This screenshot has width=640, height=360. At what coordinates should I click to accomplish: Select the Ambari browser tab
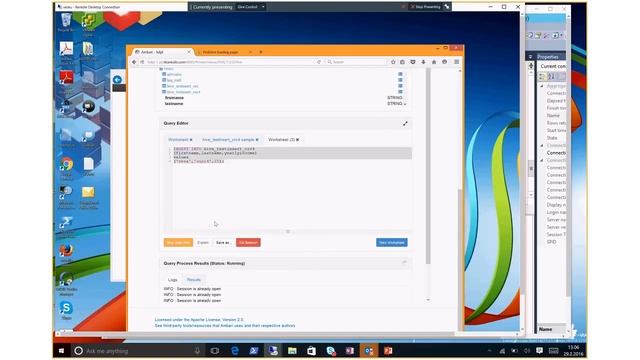click(x=162, y=52)
